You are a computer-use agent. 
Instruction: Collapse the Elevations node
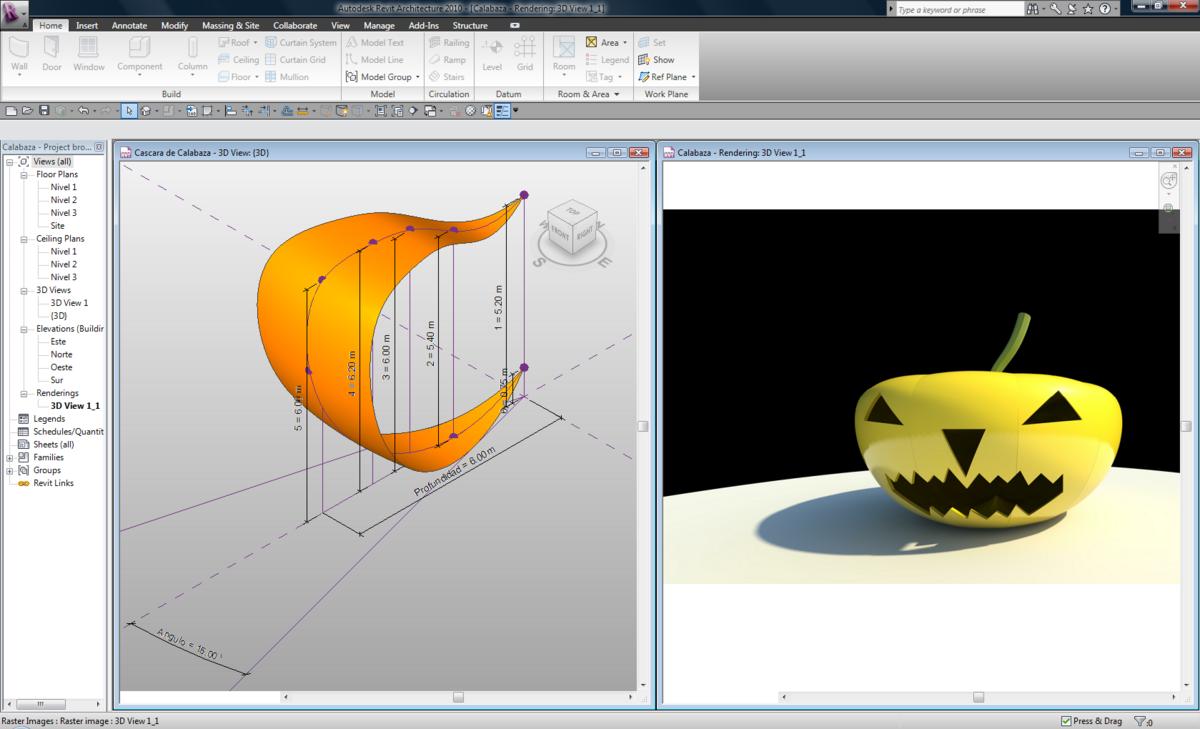pos(25,328)
